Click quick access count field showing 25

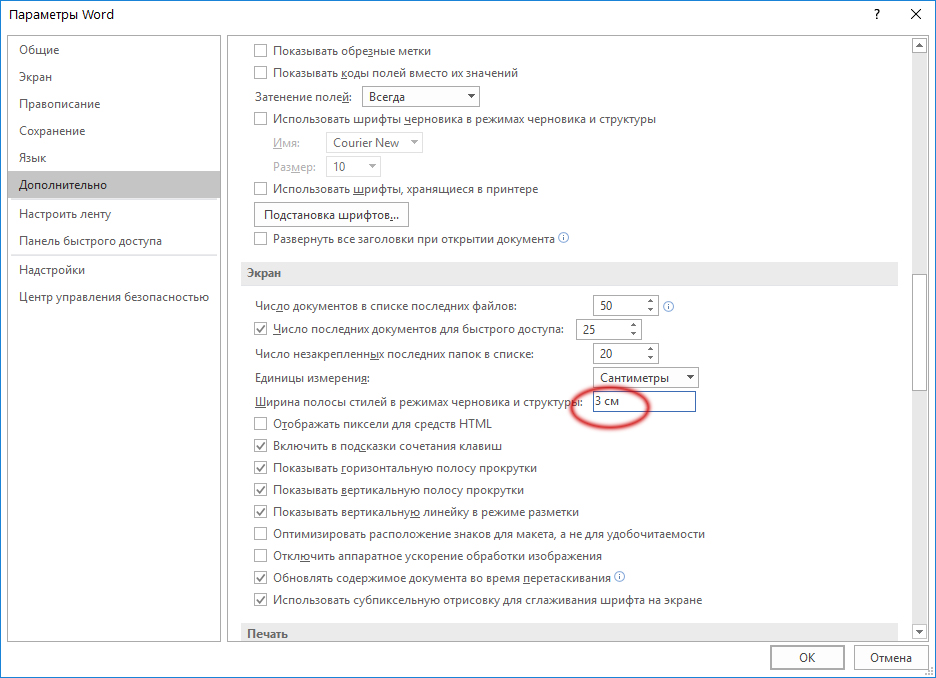tap(602, 329)
